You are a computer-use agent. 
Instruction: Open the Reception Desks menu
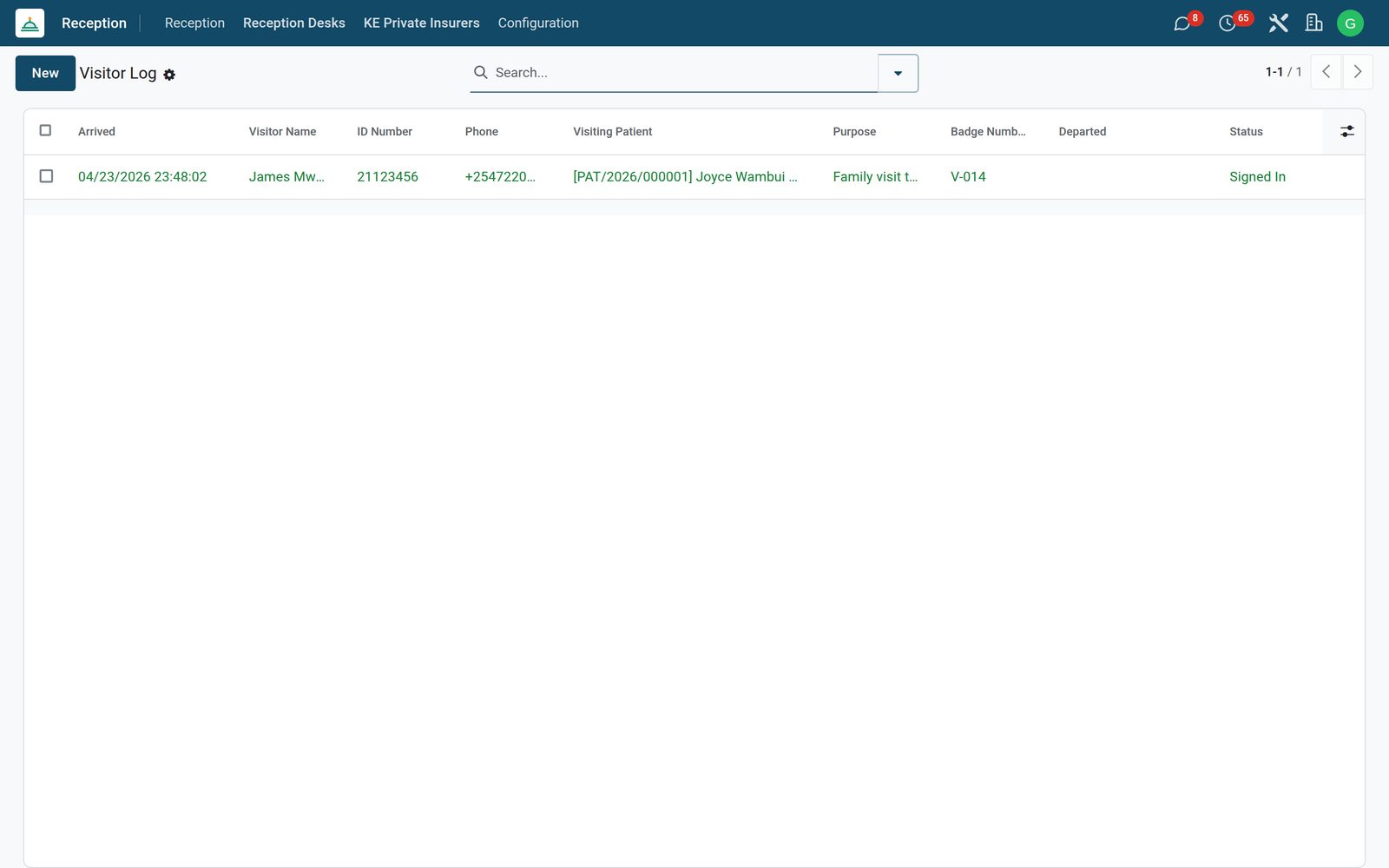point(294,23)
